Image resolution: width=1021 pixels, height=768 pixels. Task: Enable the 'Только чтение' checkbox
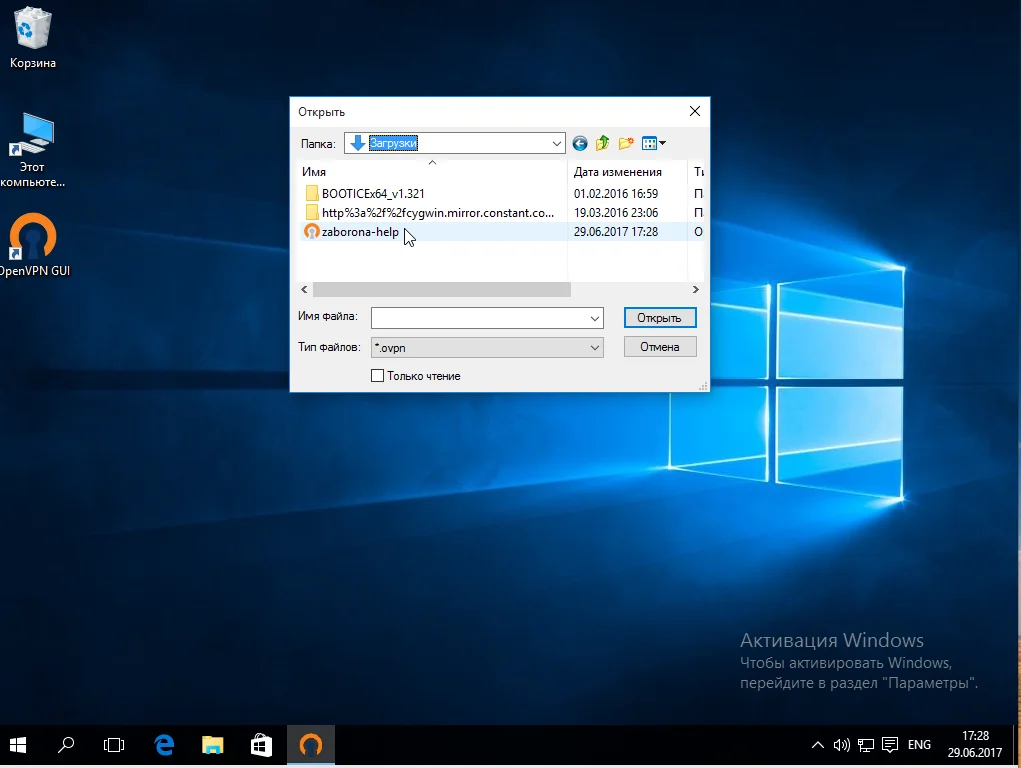pyautogui.click(x=377, y=376)
